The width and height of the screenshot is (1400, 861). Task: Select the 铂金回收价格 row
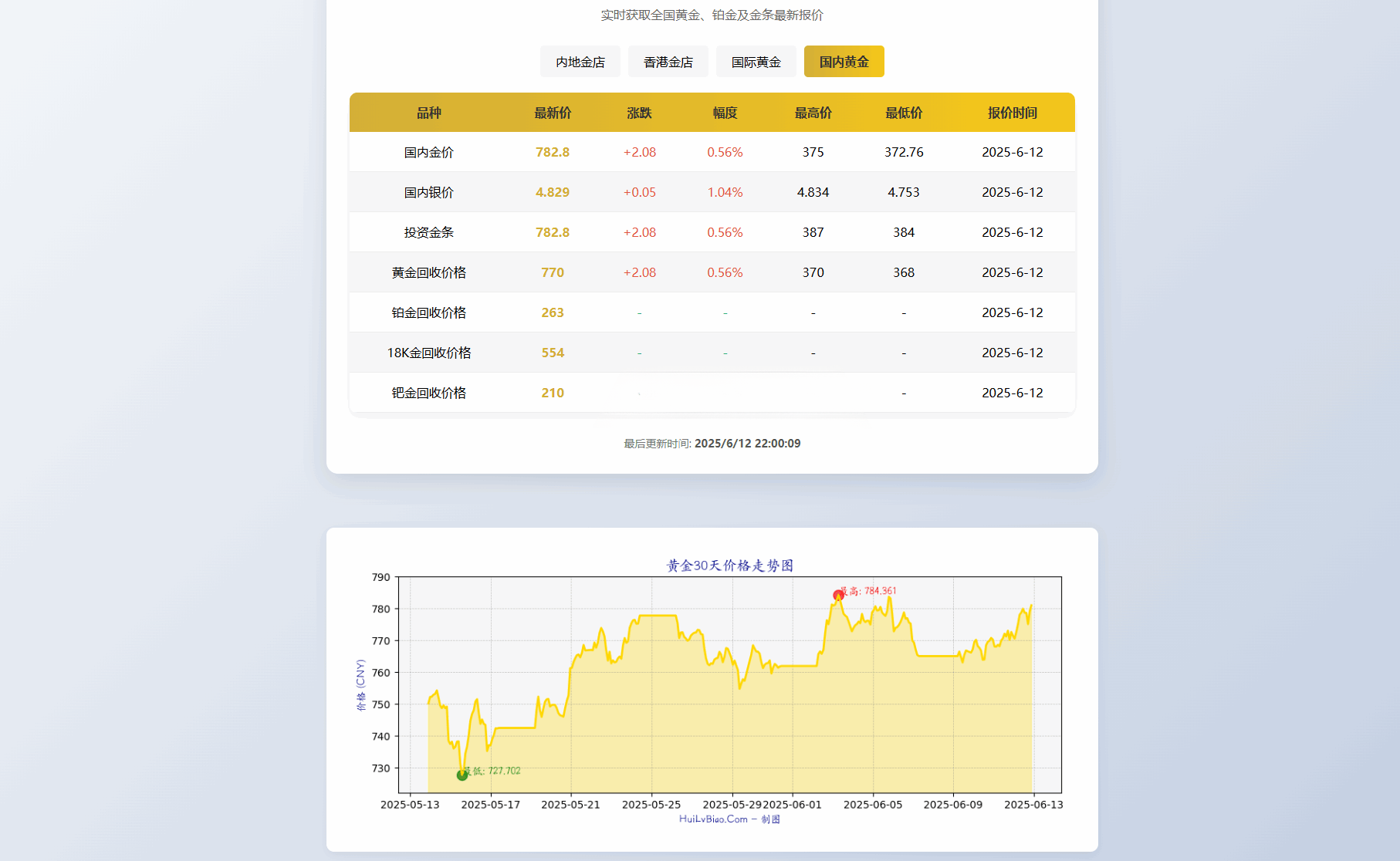point(428,312)
